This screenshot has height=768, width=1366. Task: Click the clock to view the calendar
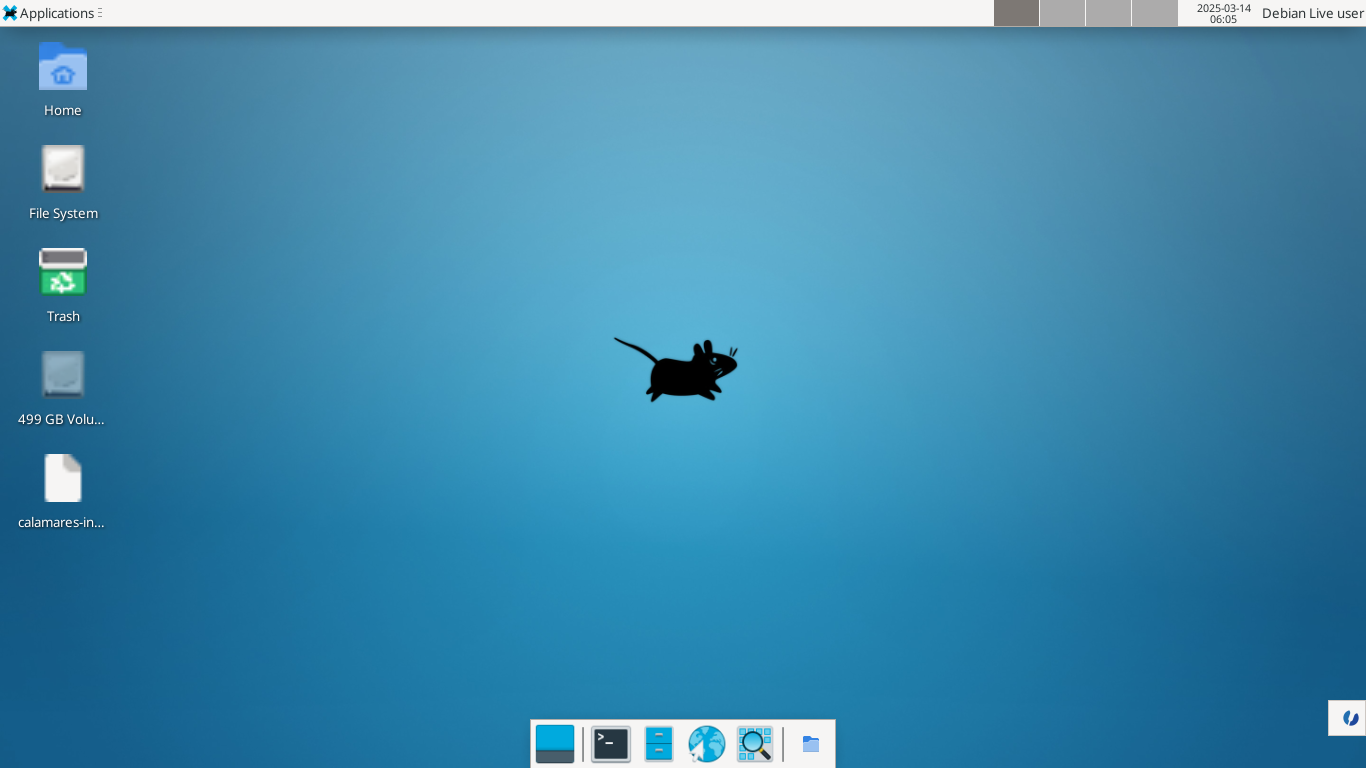pos(1222,13)
